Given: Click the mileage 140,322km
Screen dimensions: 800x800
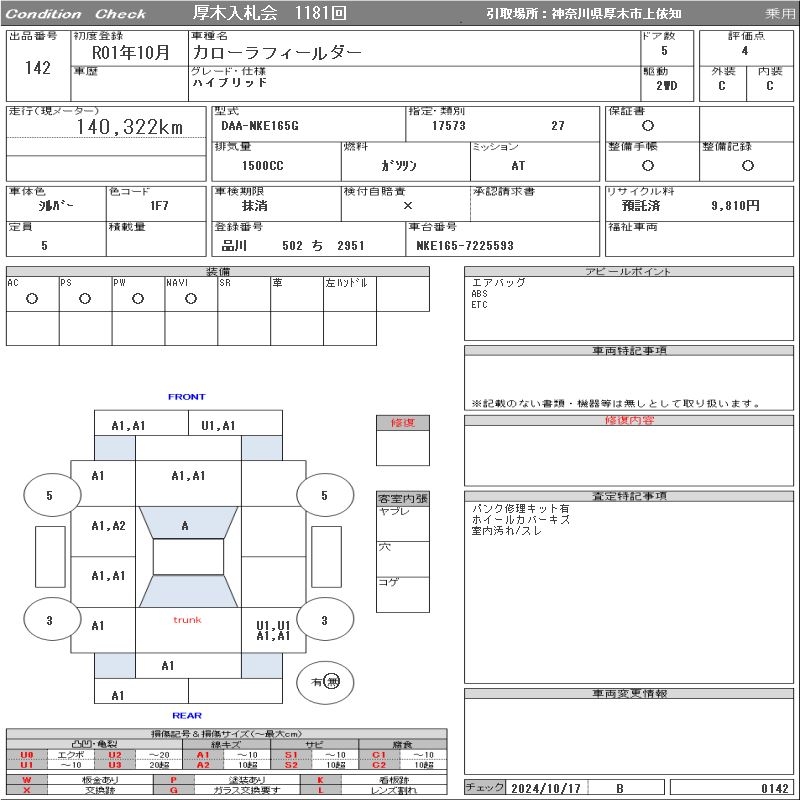Looking at the screenshot, I should point(130,127).
